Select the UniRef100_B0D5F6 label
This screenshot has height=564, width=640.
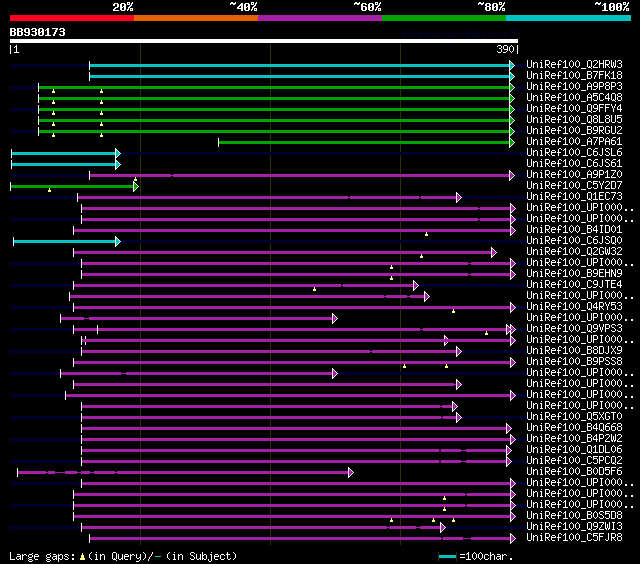pyautogui.click(x=574, y=472)
